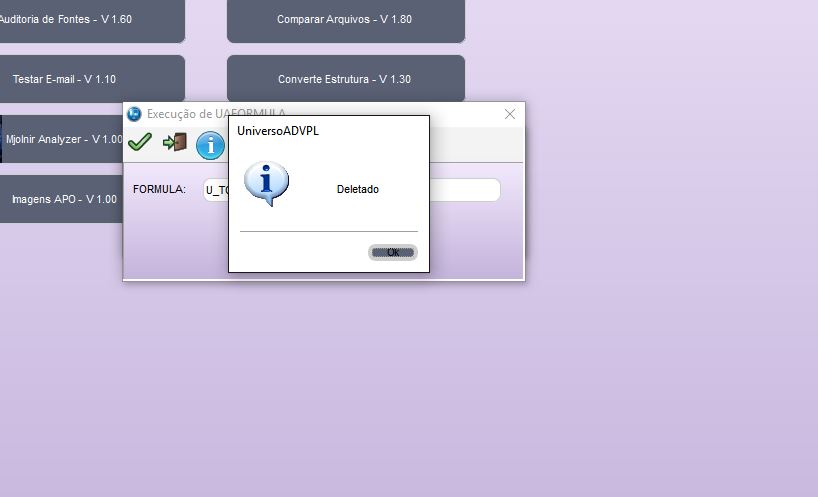Launch Converte Estrutura V 1.30
The image size is (818, 497).
click(x=345, y=79)
